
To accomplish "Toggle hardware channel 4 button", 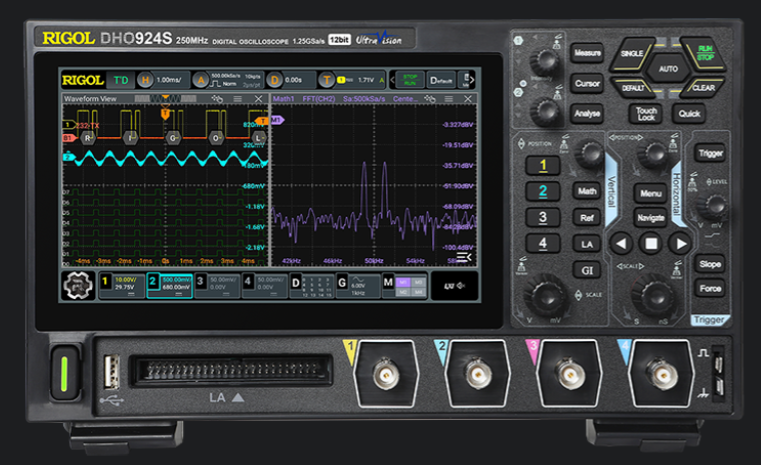I will [x=543, y=243].
